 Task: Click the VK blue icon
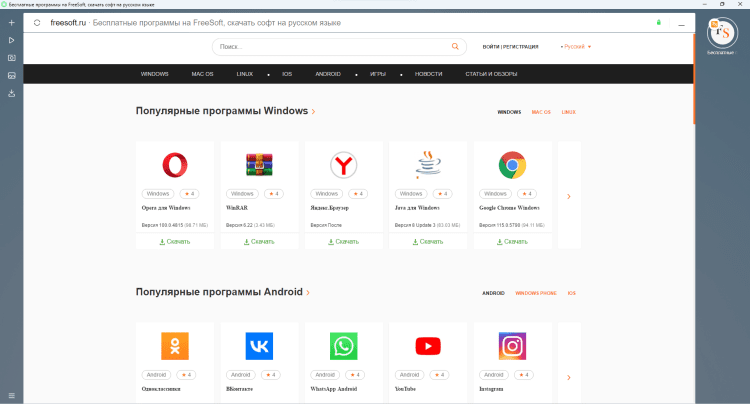pos(259,346)
